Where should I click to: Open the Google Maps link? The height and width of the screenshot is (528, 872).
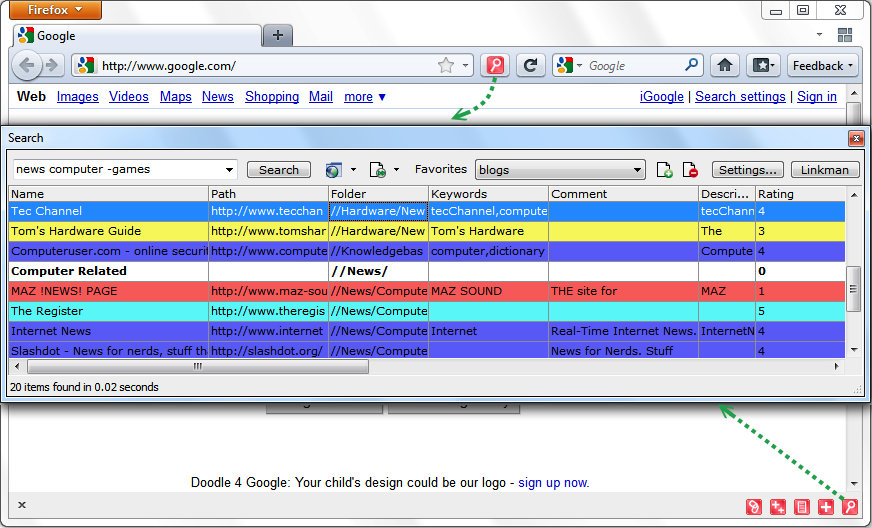click(176, 97)
